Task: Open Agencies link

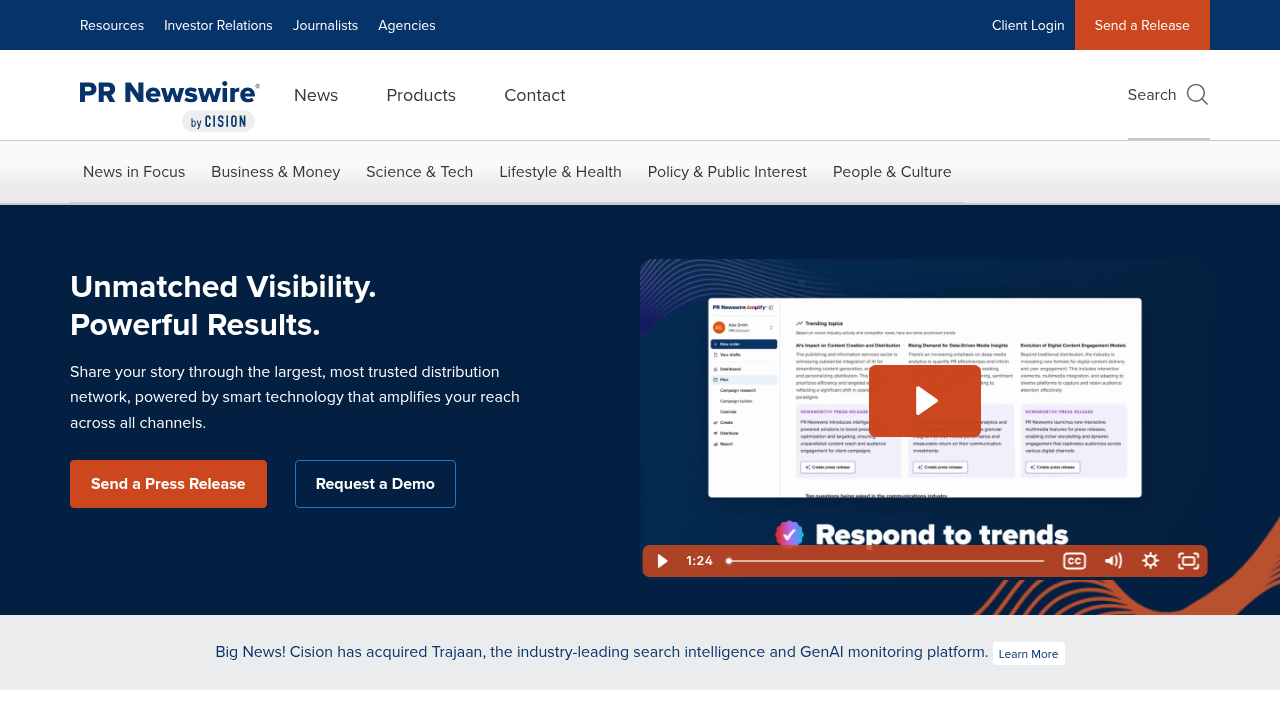Action: coord(407,25)
